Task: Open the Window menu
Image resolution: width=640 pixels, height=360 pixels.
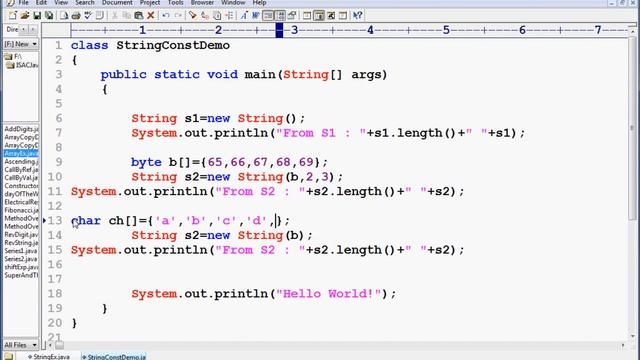Action: pyautogui.click(x=233, y=2)
